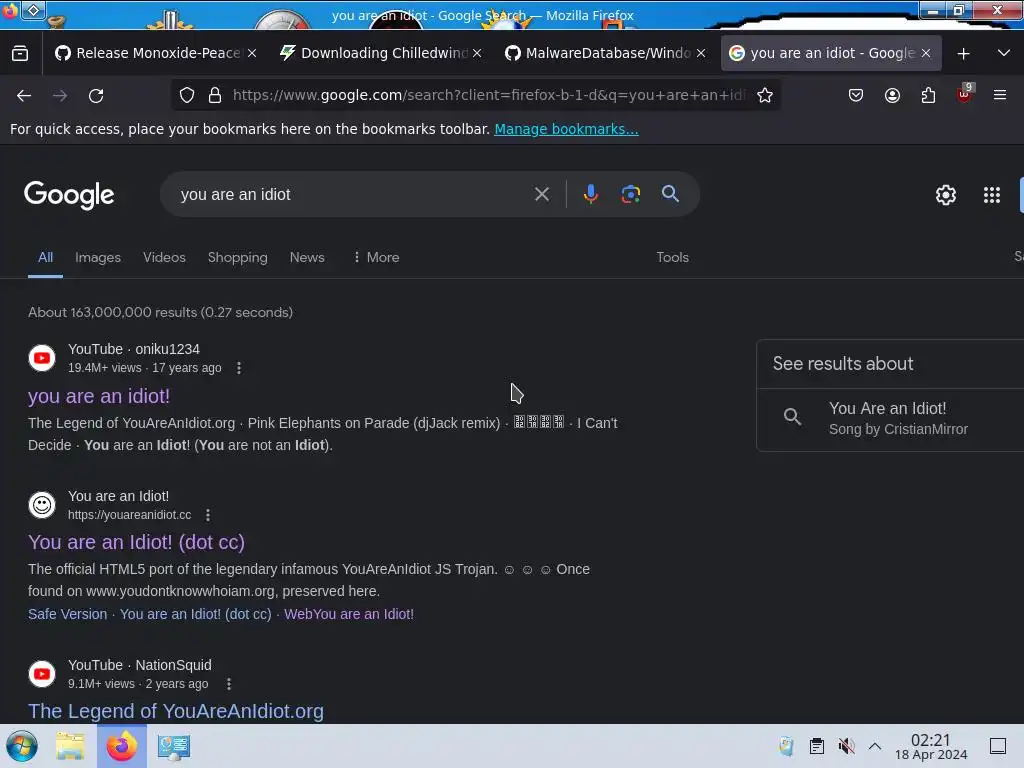Bookmark this page with star icon
This screenshot has width=1024, height=768.
pyautogui.click(x=765, y=95)
